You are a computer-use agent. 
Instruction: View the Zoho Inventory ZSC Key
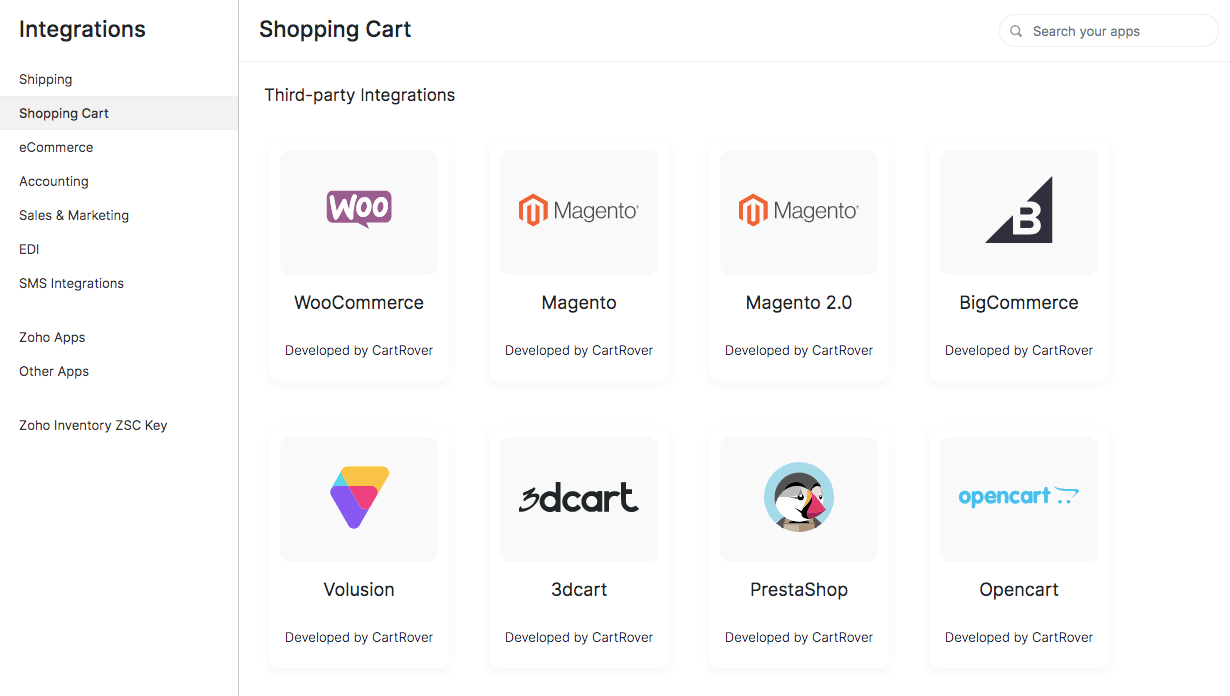pyautogui.click(x=92, y=425)
